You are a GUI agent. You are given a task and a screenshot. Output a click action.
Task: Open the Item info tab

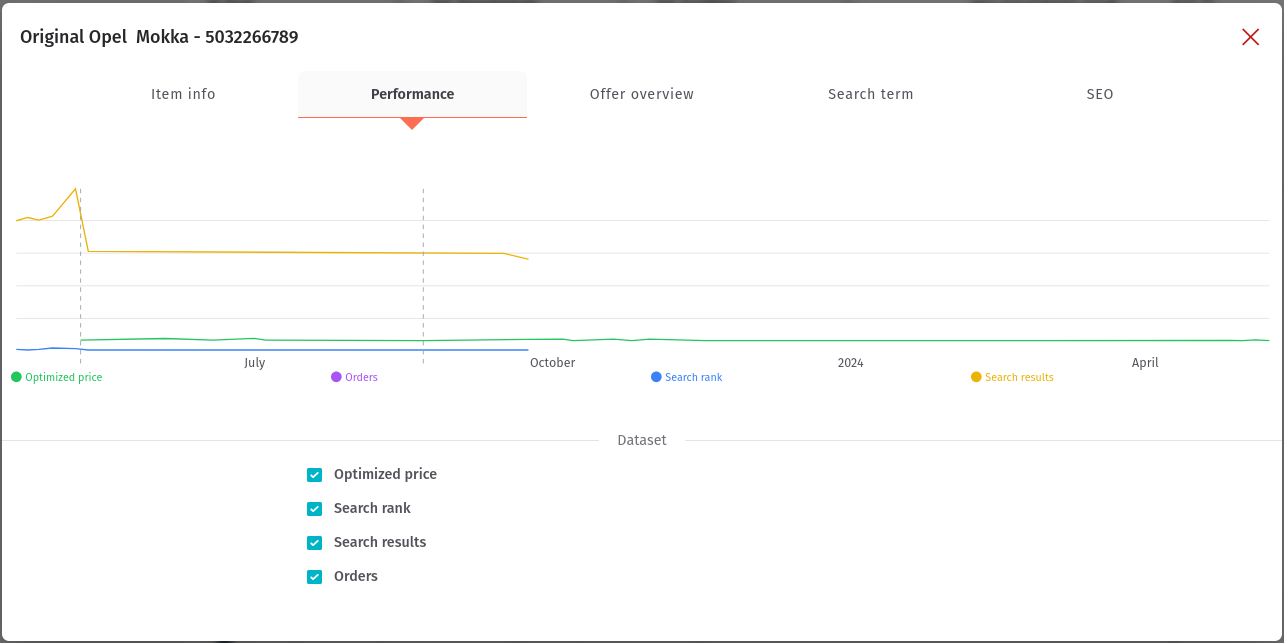click(x=183, y=94)
